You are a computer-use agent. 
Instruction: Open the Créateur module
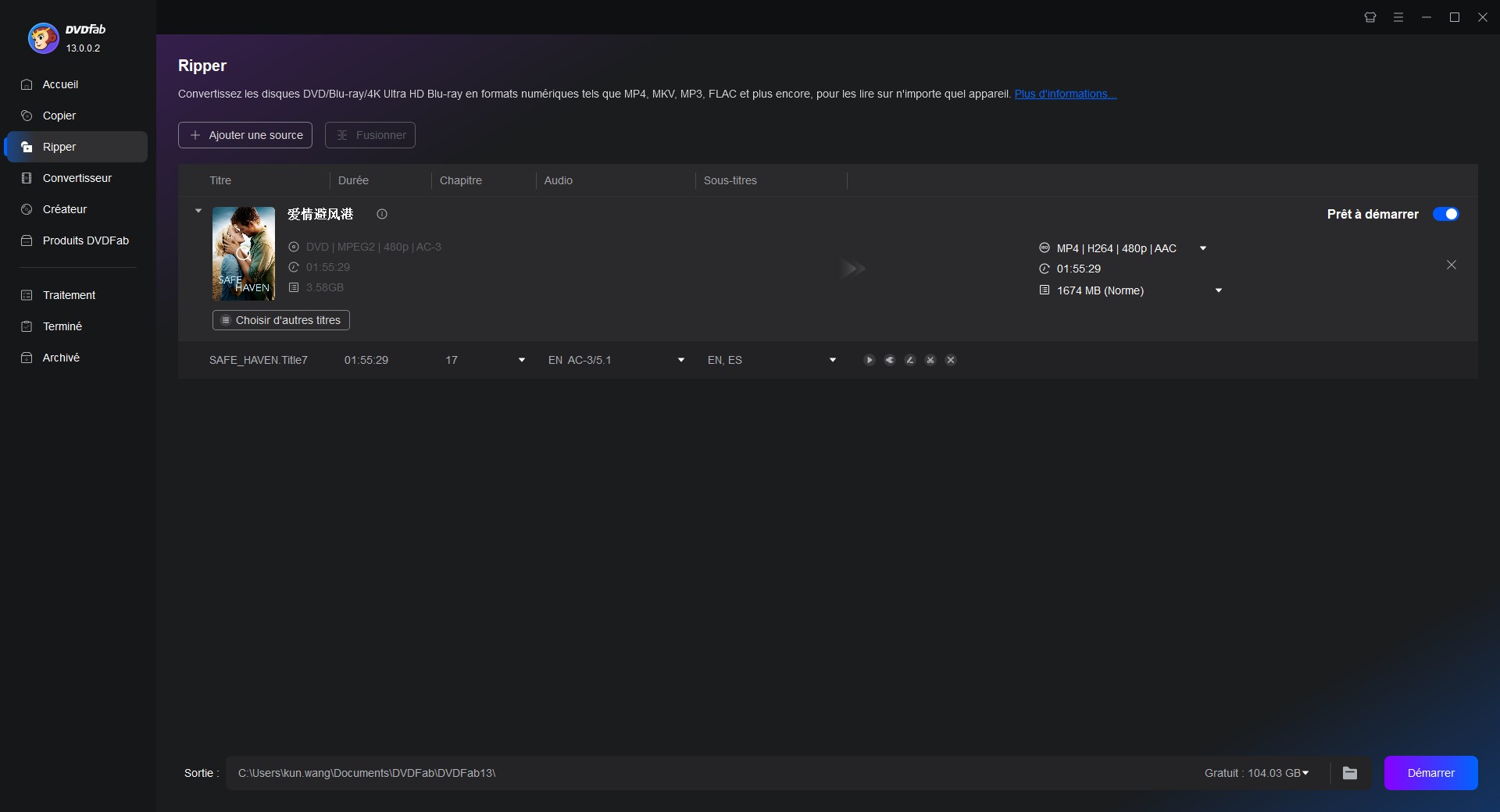pyautogui.click(x=76, y=209)
